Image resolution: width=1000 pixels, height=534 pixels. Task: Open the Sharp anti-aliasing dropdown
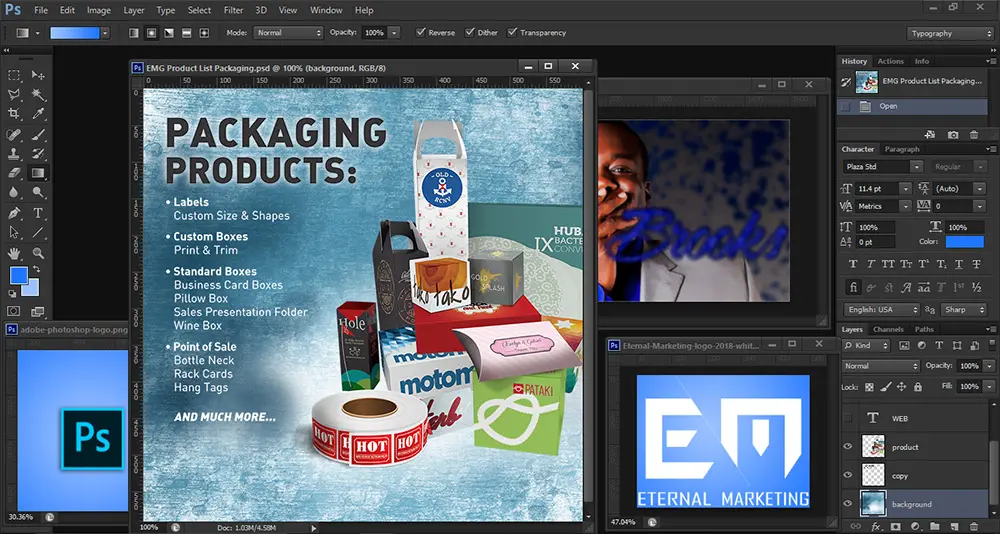tap(964, 309)
